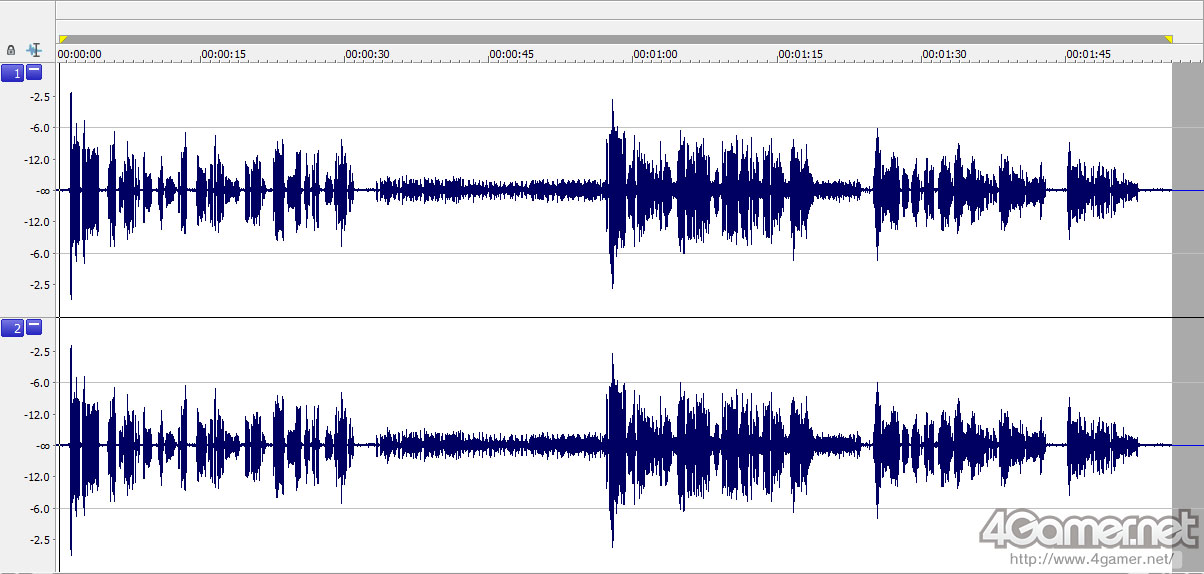Click the 00:01:15 time ruler label
Screen dimensions: 1204x574
pyautogui.click(x=801, y=54)
